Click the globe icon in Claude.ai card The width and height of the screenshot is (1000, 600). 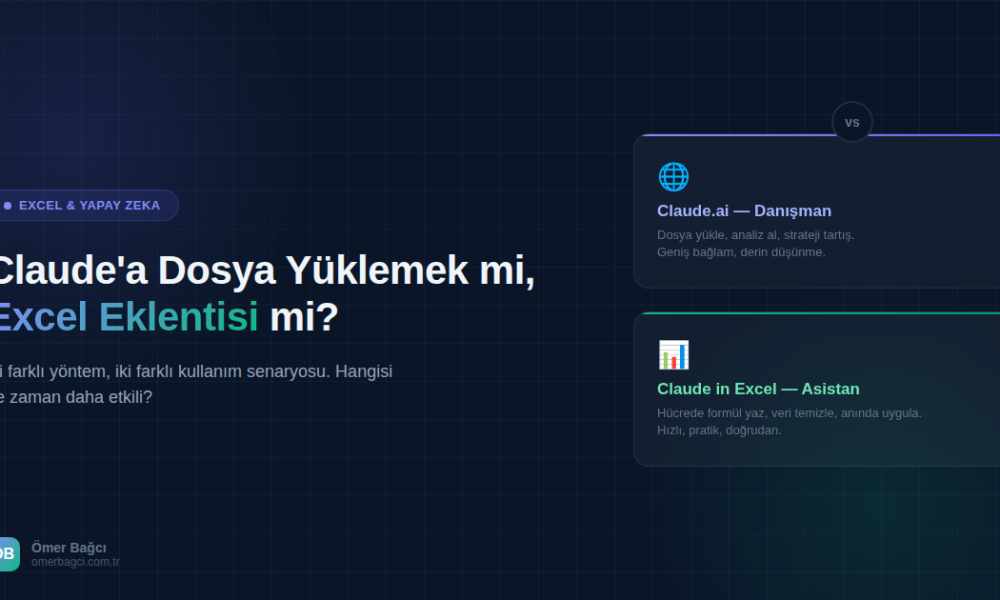coord(673,177)
